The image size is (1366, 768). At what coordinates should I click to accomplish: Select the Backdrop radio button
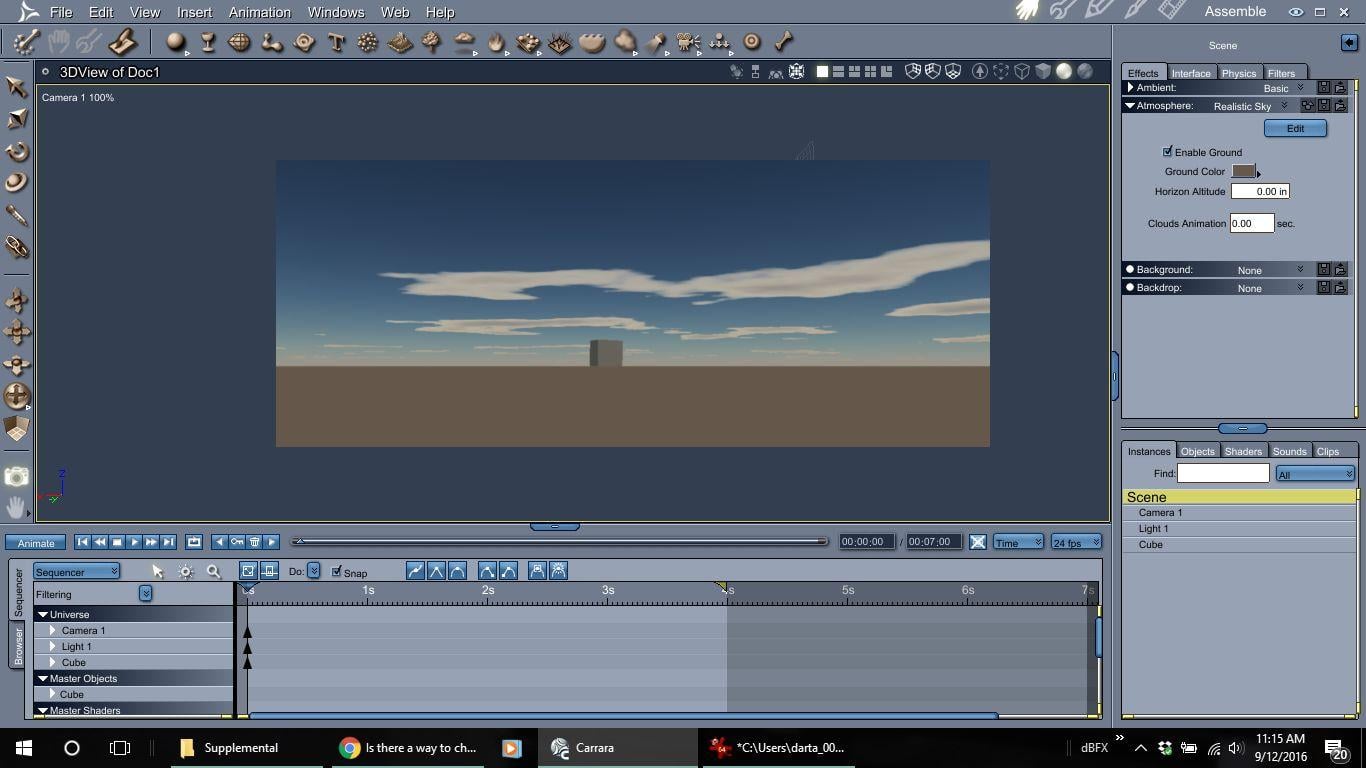click(x=1130, y=288)
